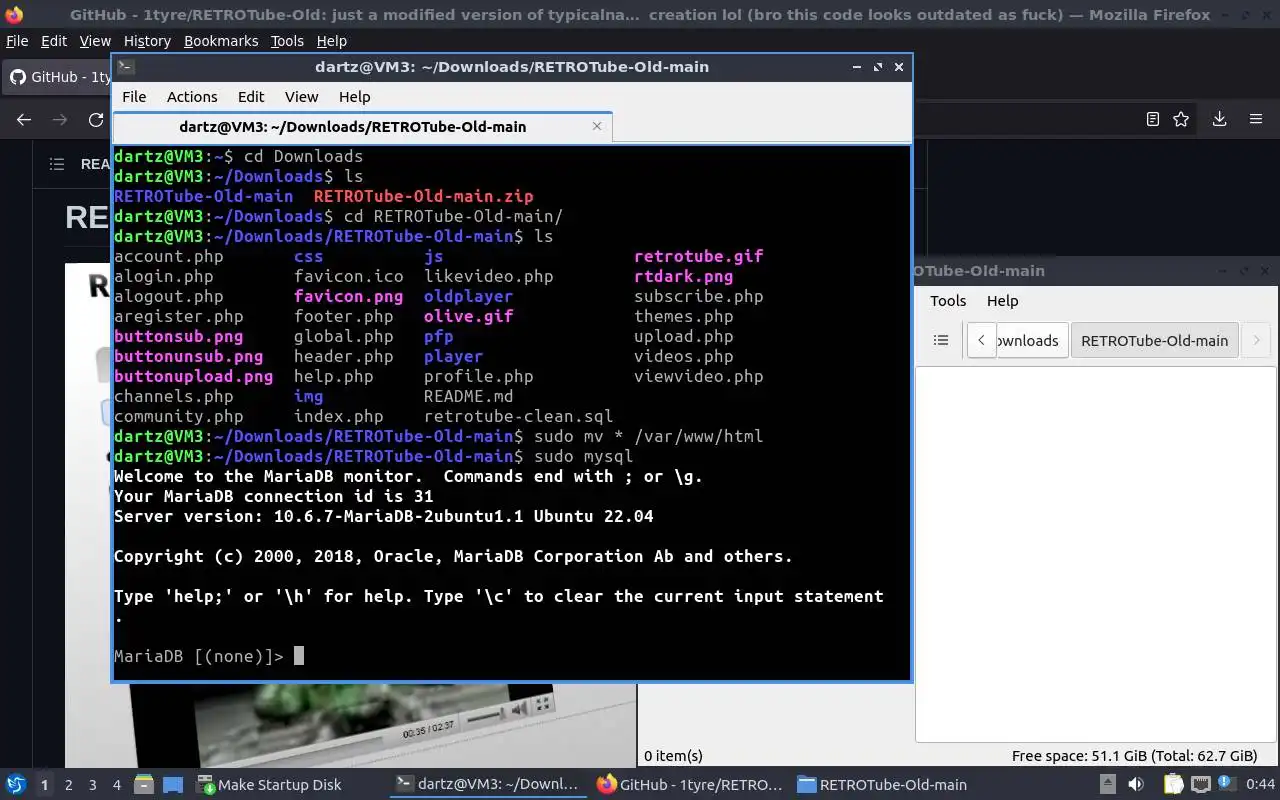Open Firefox downloads panel
This screenshot has height=800, width=1280.
(1219, 119)
